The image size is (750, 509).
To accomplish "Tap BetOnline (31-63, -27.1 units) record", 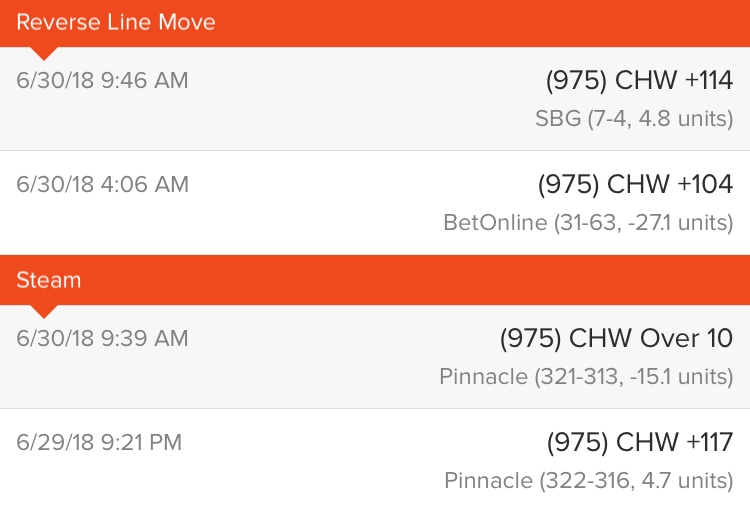I will (x=588, y=222).
